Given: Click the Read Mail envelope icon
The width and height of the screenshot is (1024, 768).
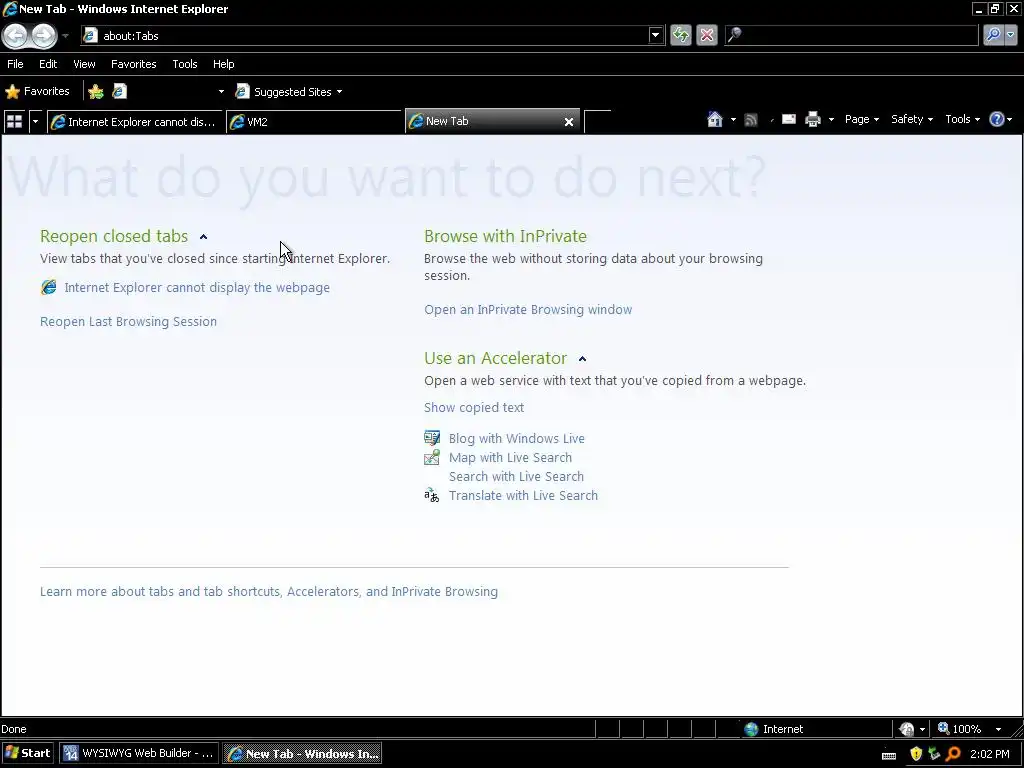Looking at the screenshot, I should pos(788,119).
